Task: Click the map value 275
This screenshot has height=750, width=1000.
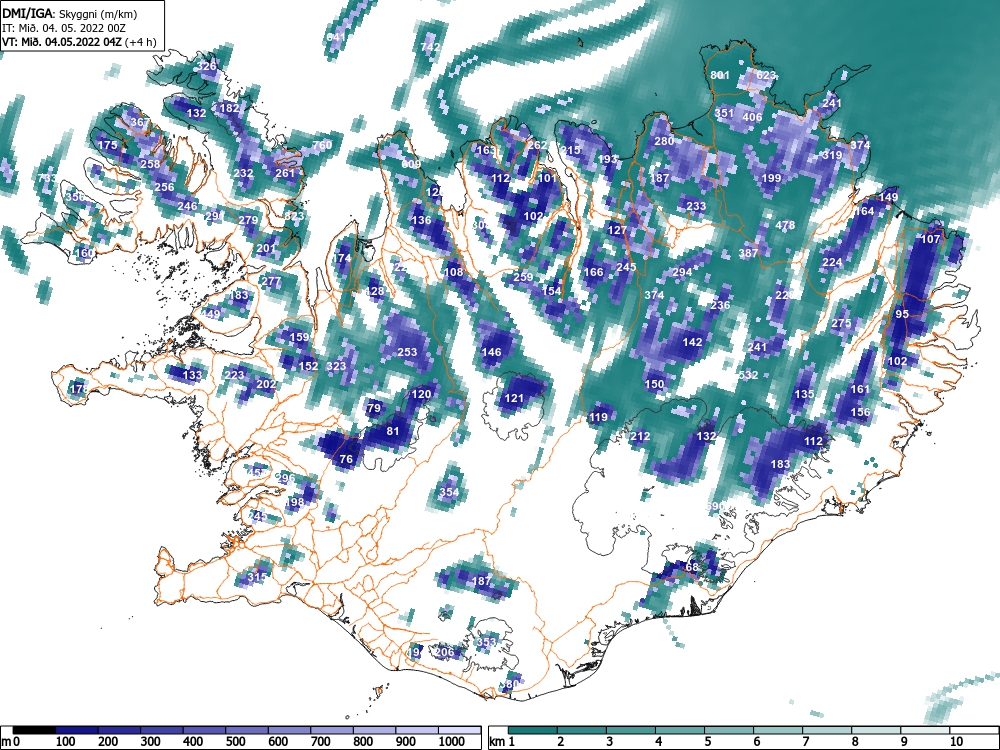Action: [841, 323]
